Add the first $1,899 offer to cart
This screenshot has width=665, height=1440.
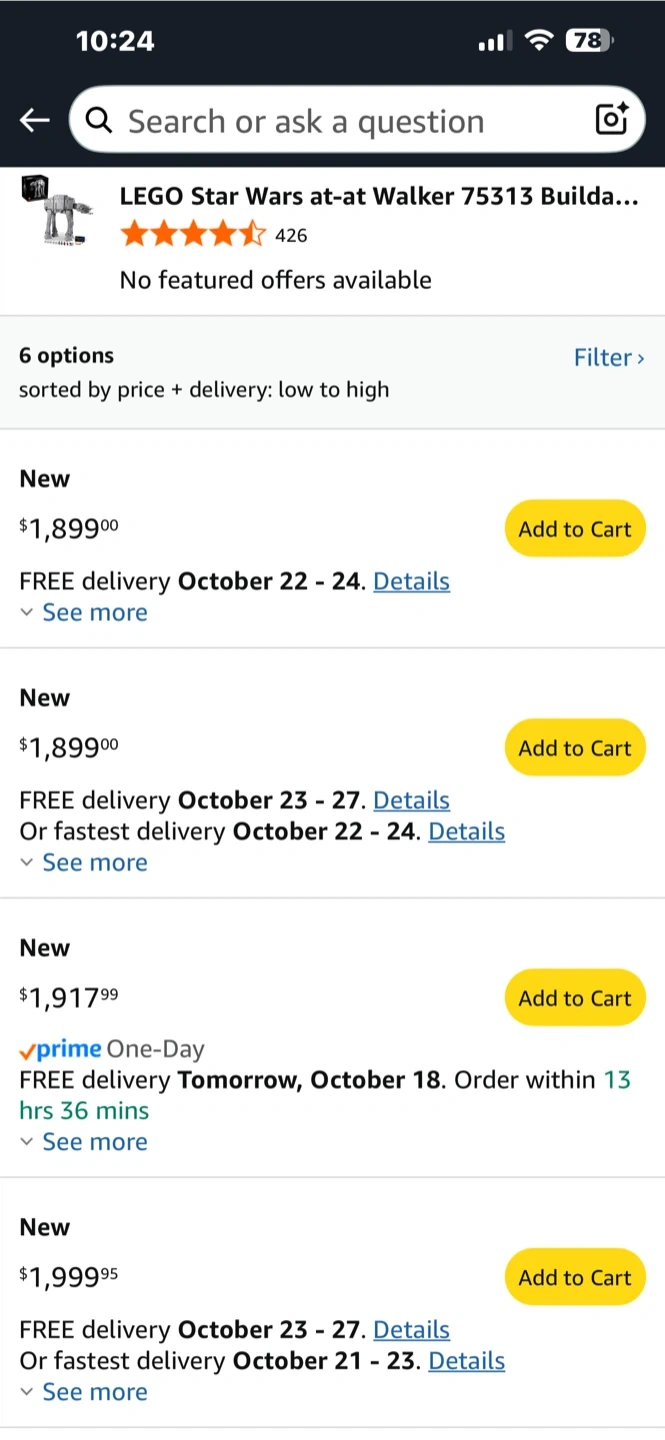575,529
